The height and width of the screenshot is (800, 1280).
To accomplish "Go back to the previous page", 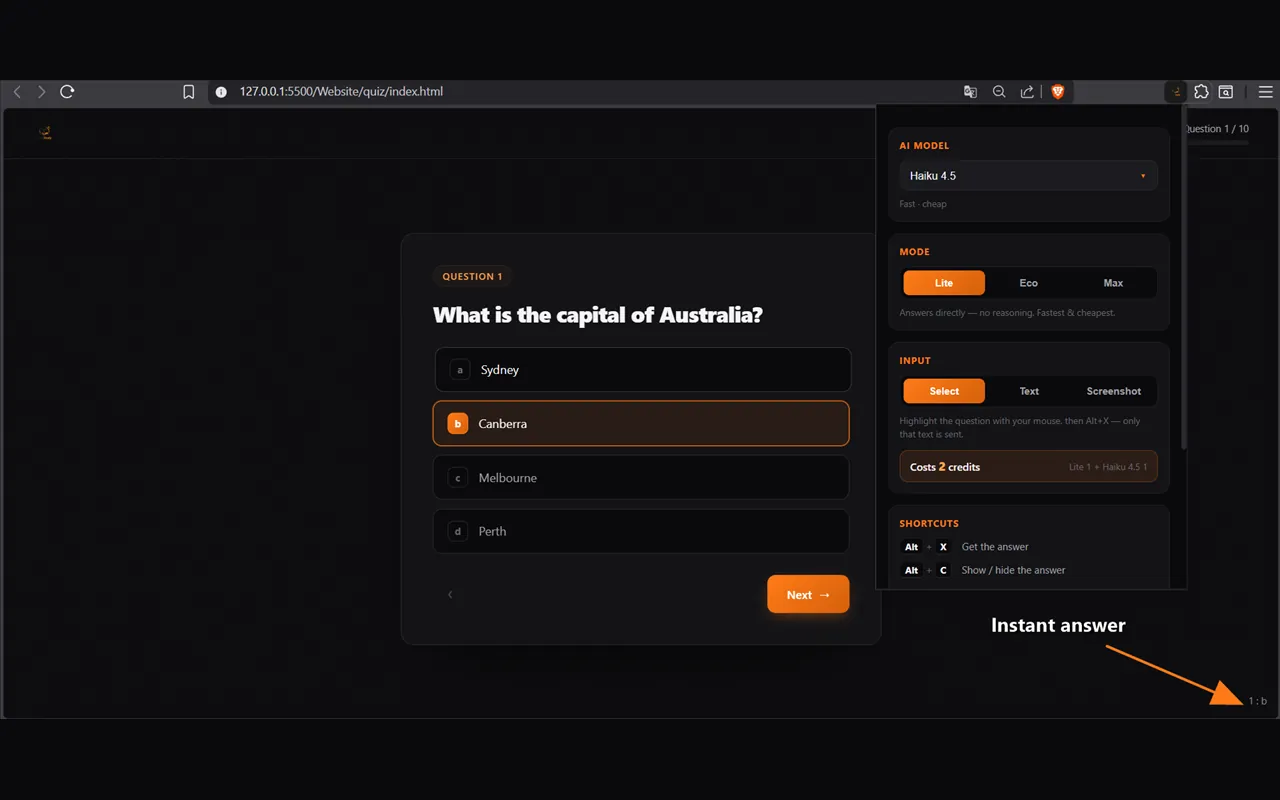I will pyautogui.click(x=17, y=92).
